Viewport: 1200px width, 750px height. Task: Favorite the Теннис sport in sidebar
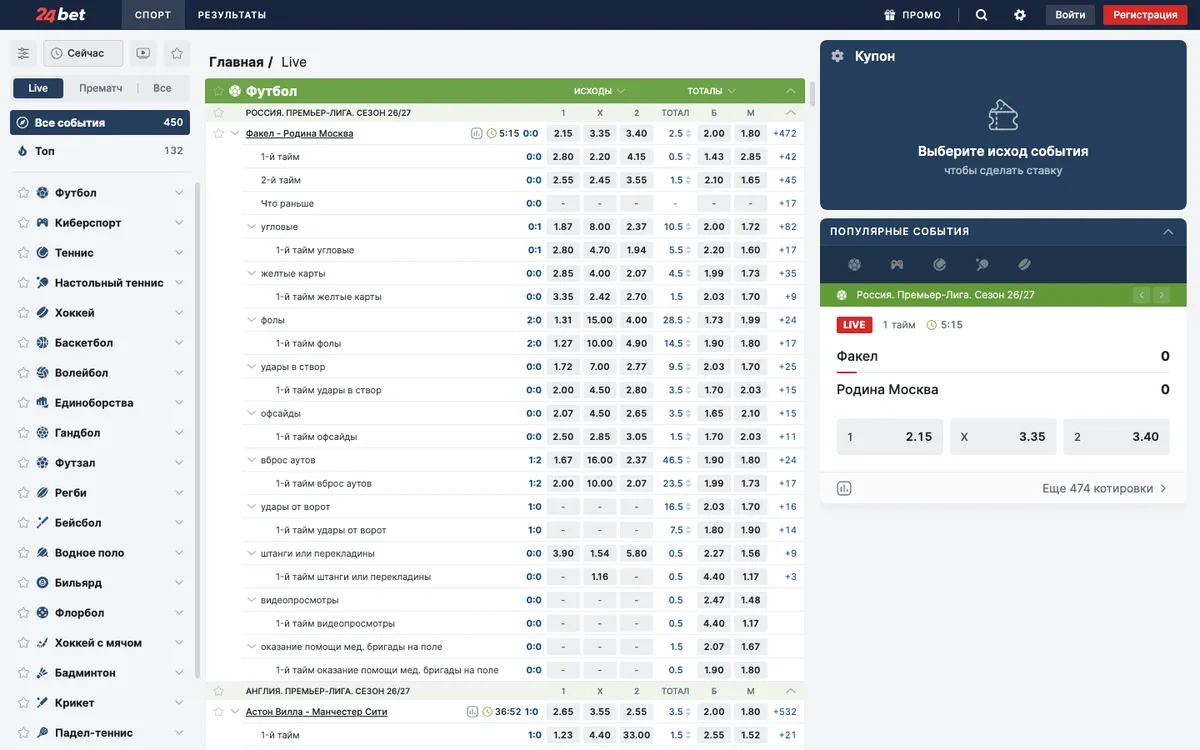pos(24,253)
